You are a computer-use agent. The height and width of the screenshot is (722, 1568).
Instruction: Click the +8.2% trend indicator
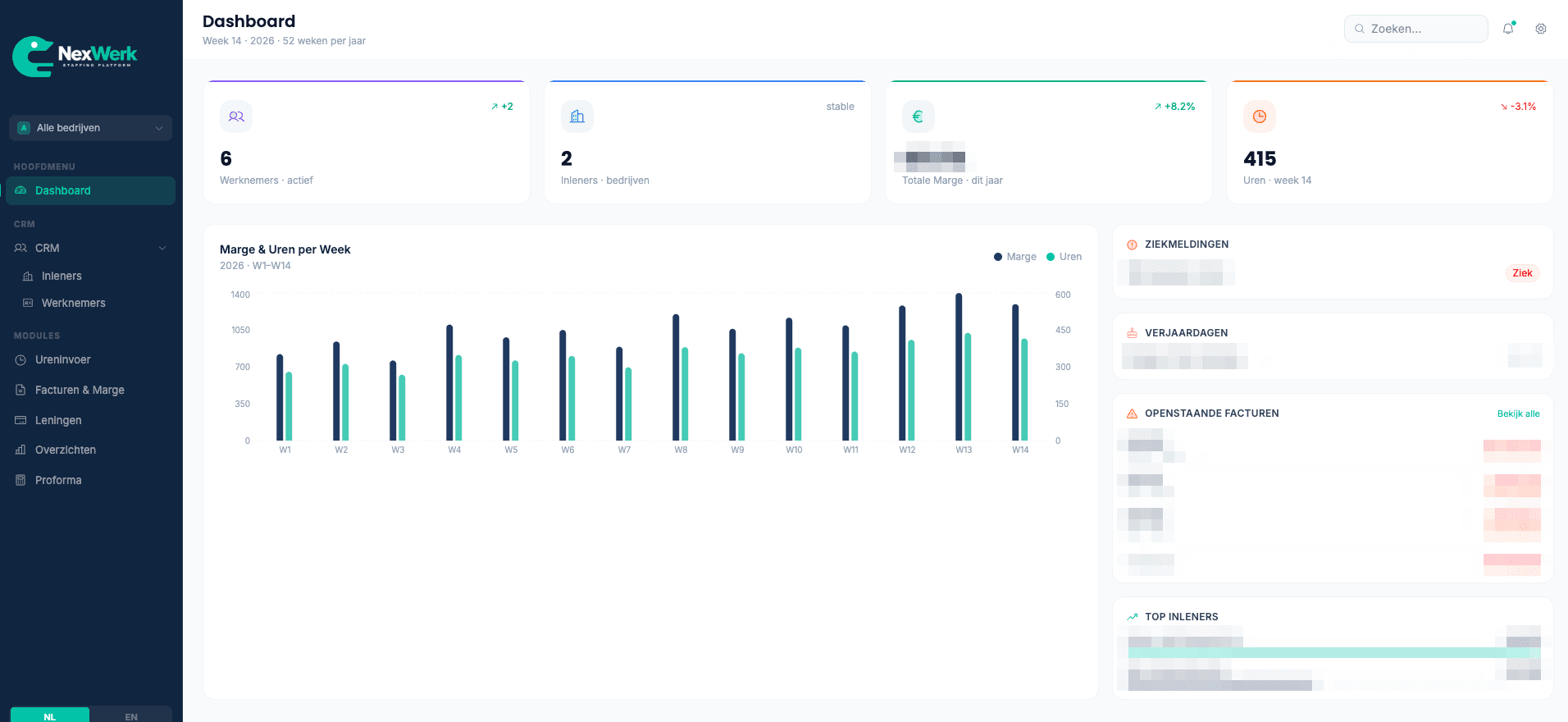click(x=1174, y=107)
